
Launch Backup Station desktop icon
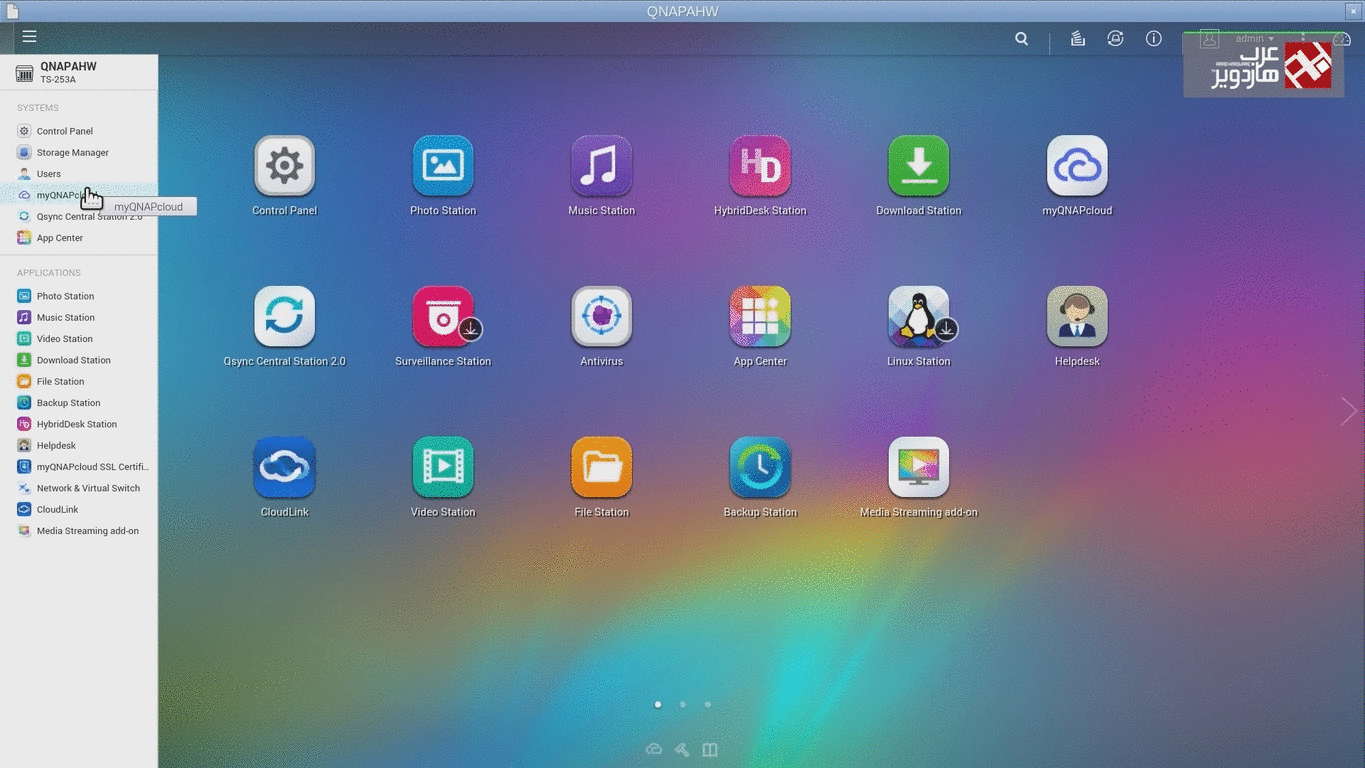(760, 467)
